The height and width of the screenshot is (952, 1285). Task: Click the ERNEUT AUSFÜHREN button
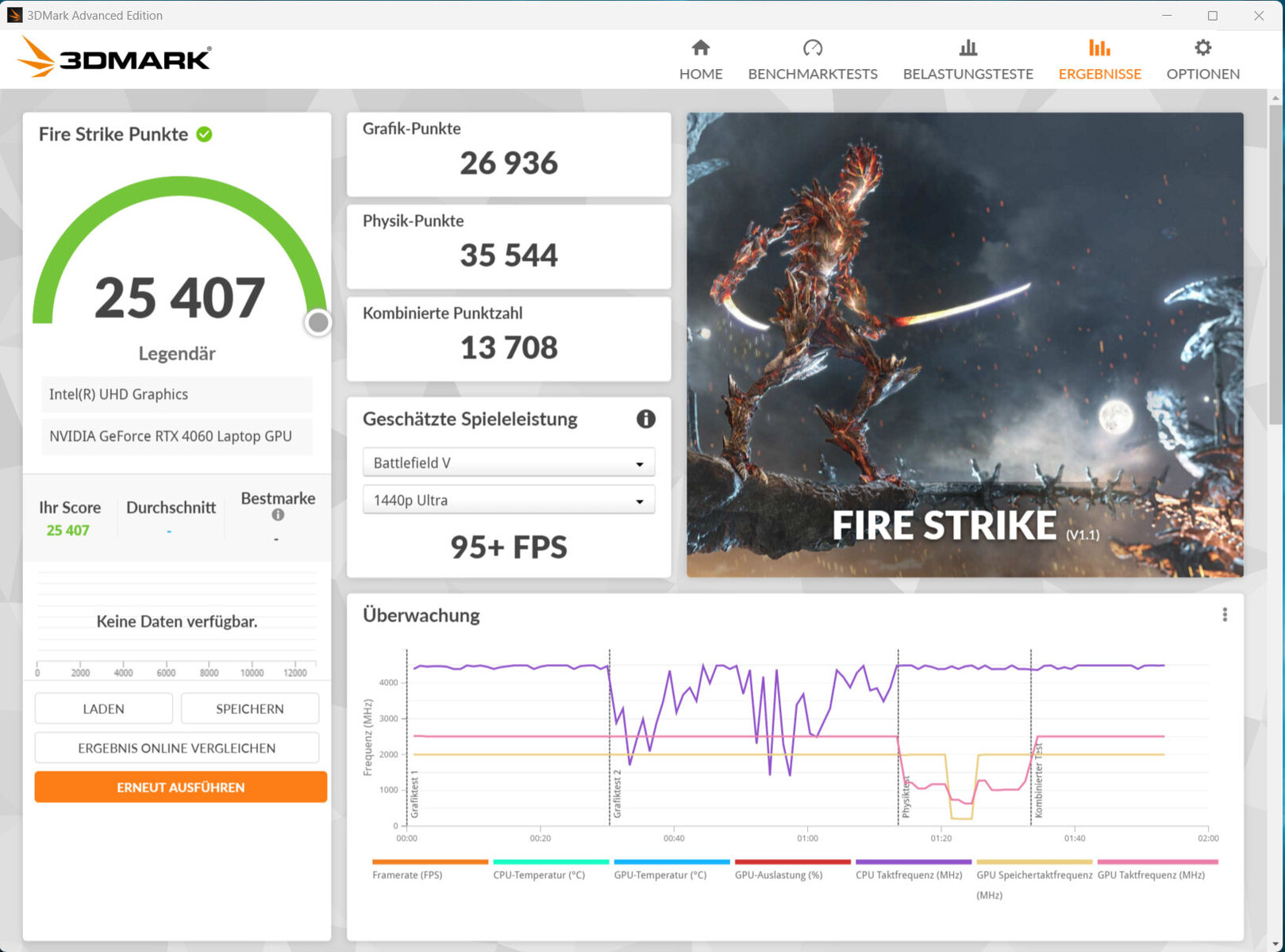click(181, 787)
